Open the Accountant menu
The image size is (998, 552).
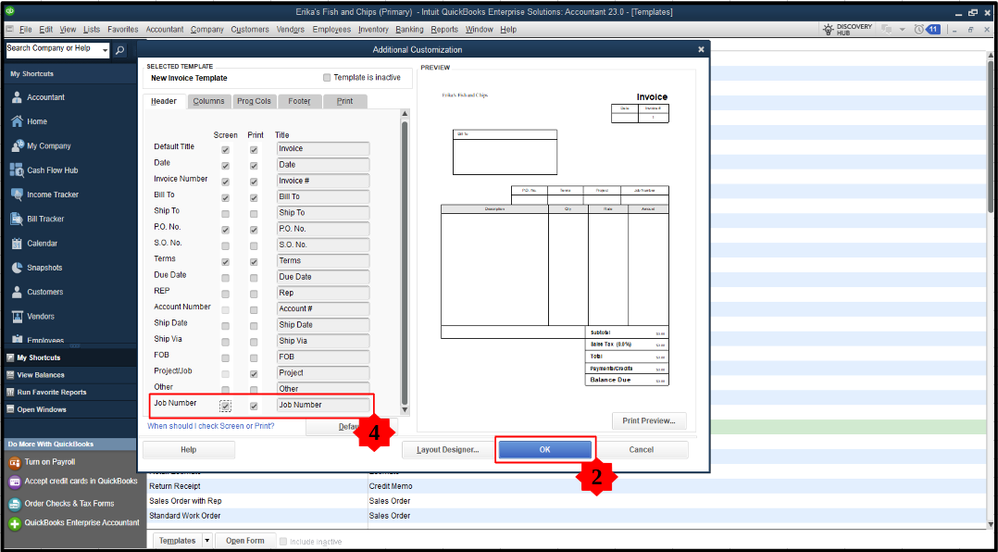coord(164,29)
